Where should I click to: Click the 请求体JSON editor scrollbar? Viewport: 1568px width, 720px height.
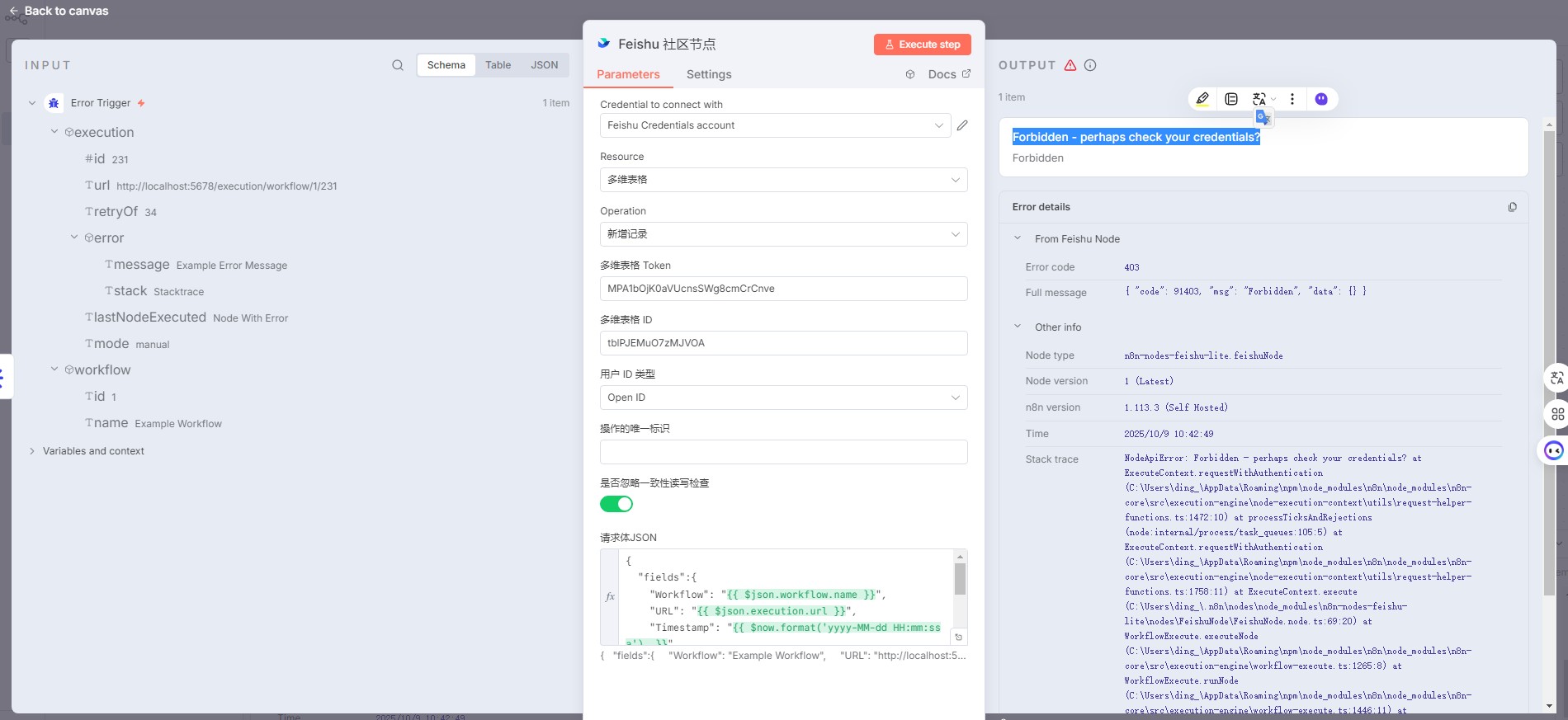960,577
